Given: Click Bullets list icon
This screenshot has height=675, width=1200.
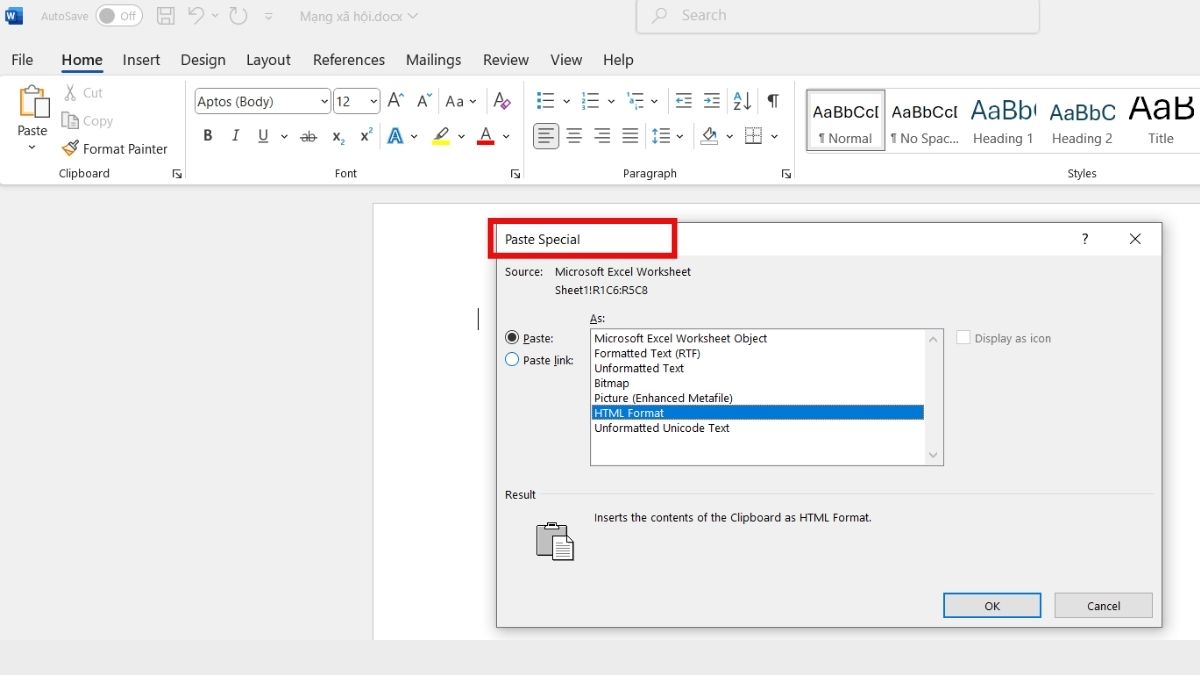Looking at the screenshot, I should point(545,101).
